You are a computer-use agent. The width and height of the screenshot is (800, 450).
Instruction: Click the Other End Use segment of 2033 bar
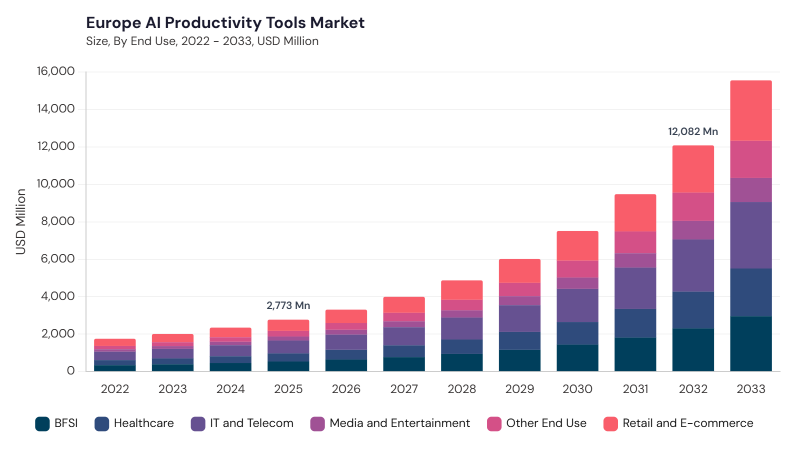pyautogui.click(x=751, y=159)
